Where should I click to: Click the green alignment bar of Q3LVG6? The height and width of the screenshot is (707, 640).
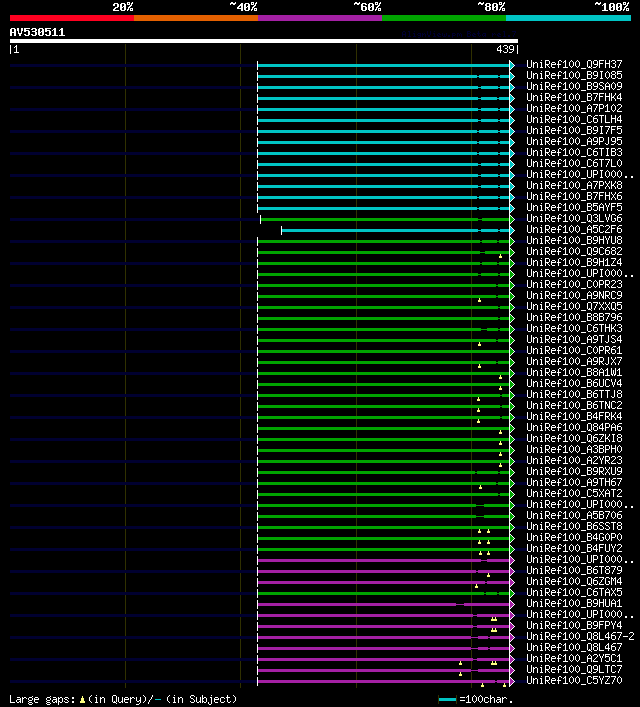pyautogui.click(x=386, y=220)
